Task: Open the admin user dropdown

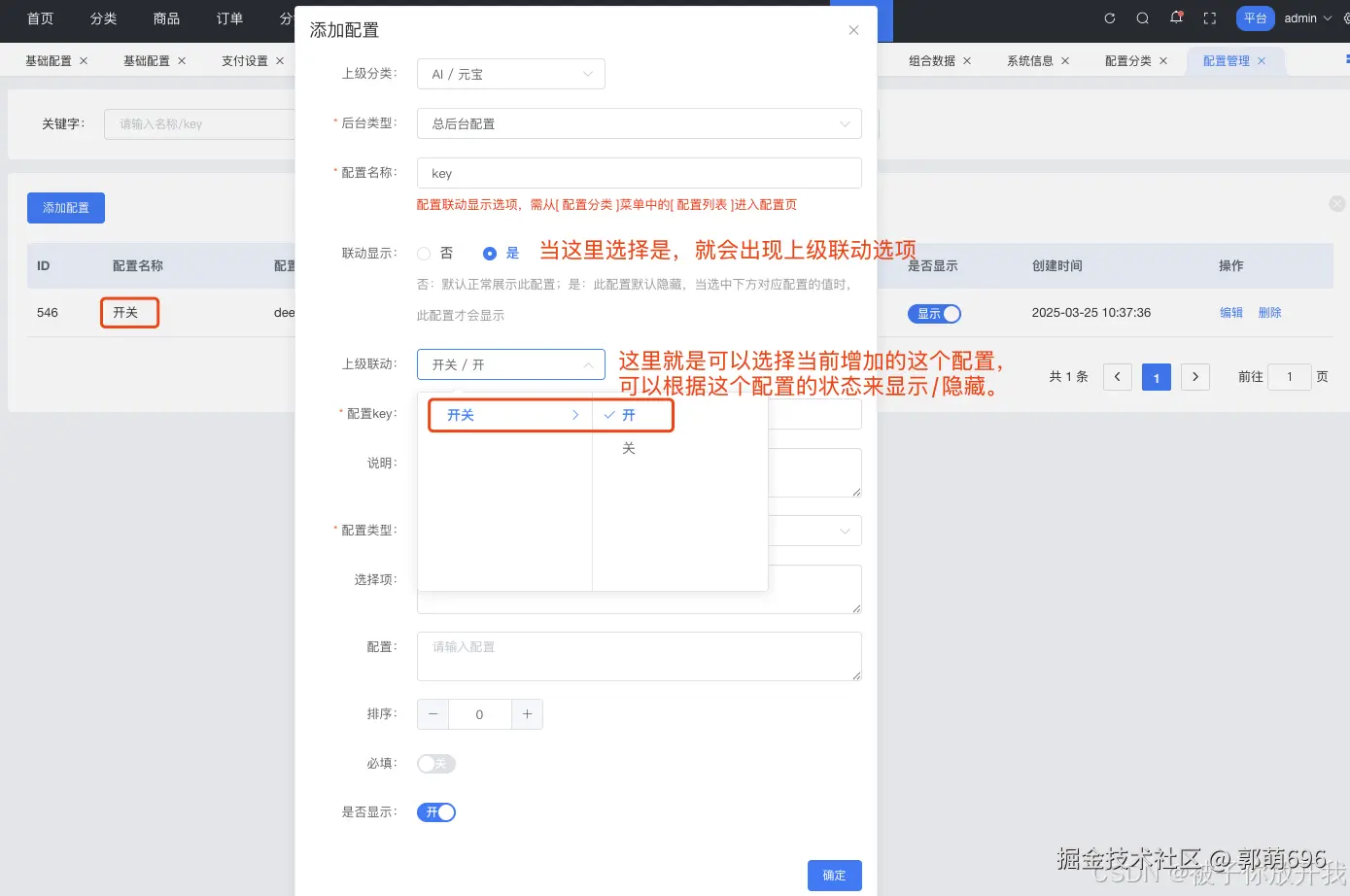Action: click(x=1308, y=18)
